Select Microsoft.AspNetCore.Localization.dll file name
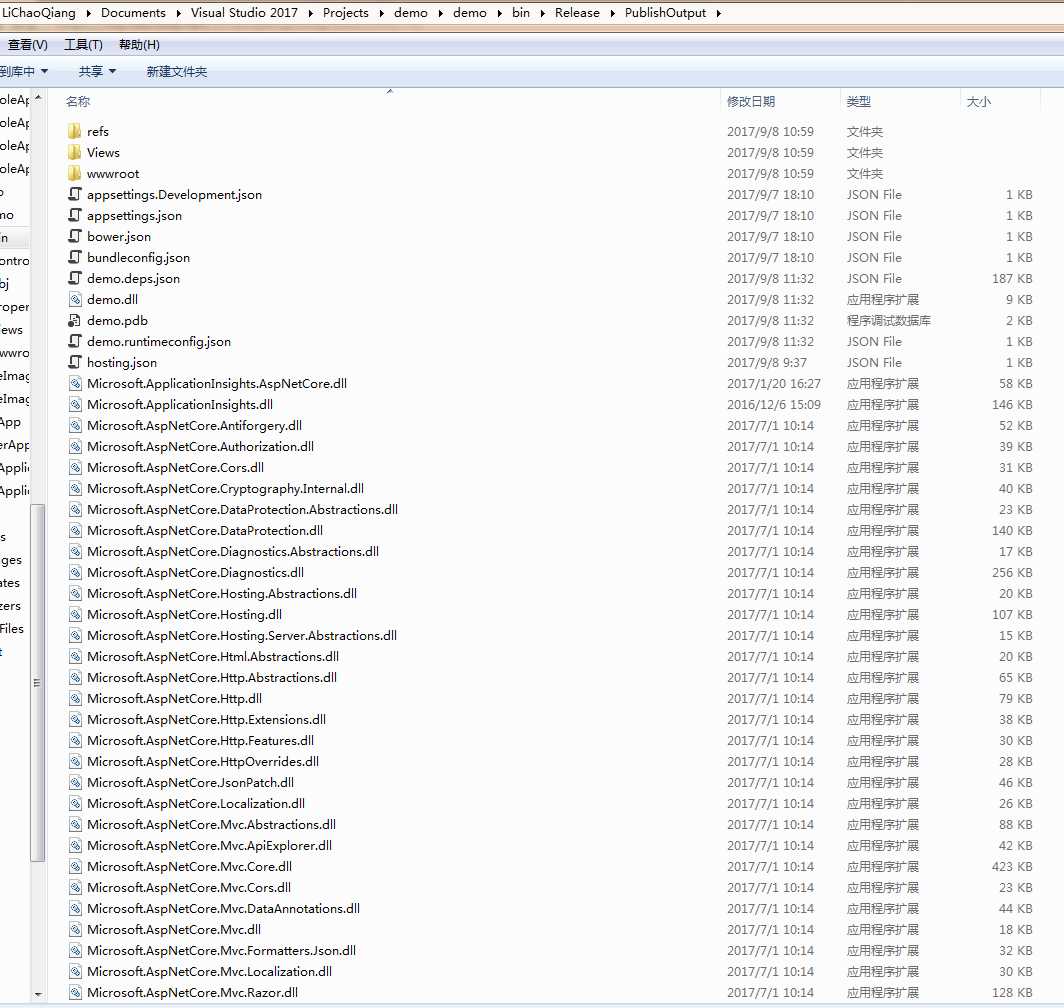This screenshot has width=1064, height=1008. tap(195, 804)
